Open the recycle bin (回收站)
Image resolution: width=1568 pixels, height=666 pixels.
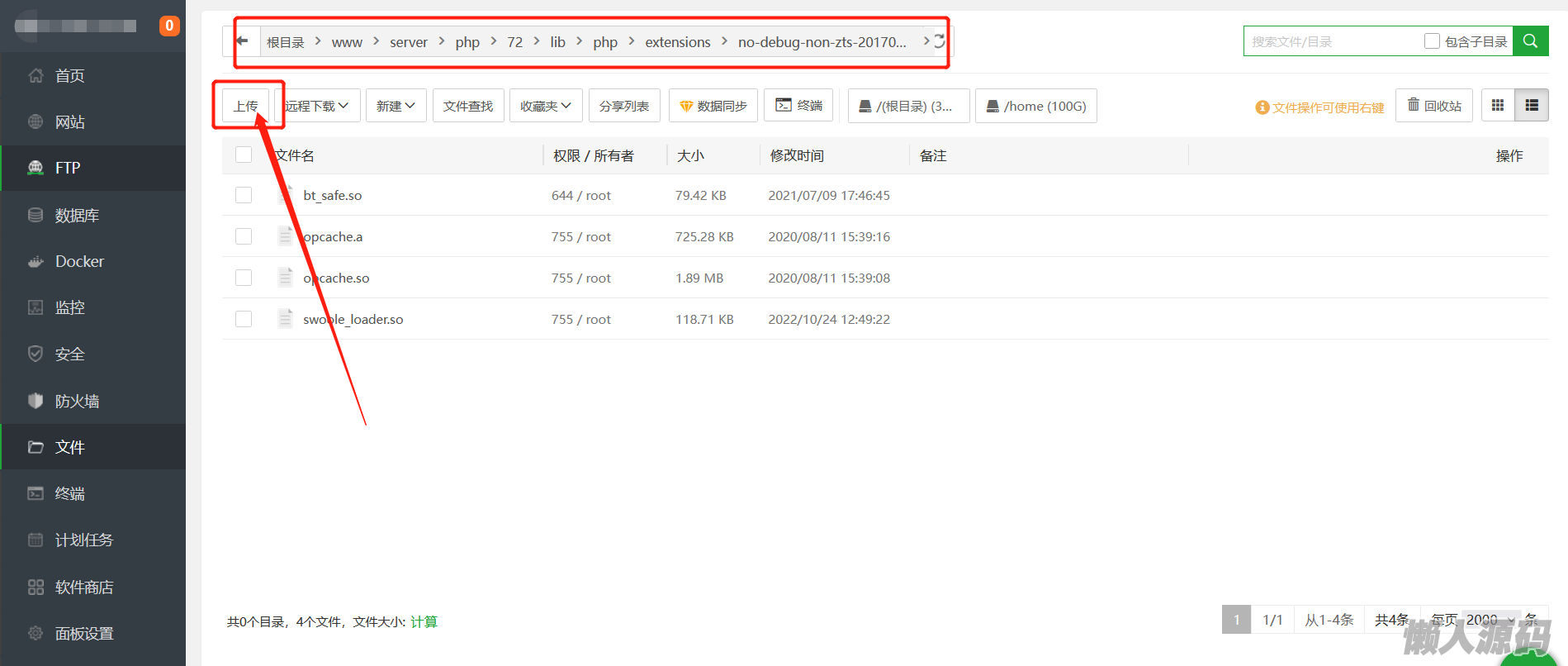coord(1434,106)
